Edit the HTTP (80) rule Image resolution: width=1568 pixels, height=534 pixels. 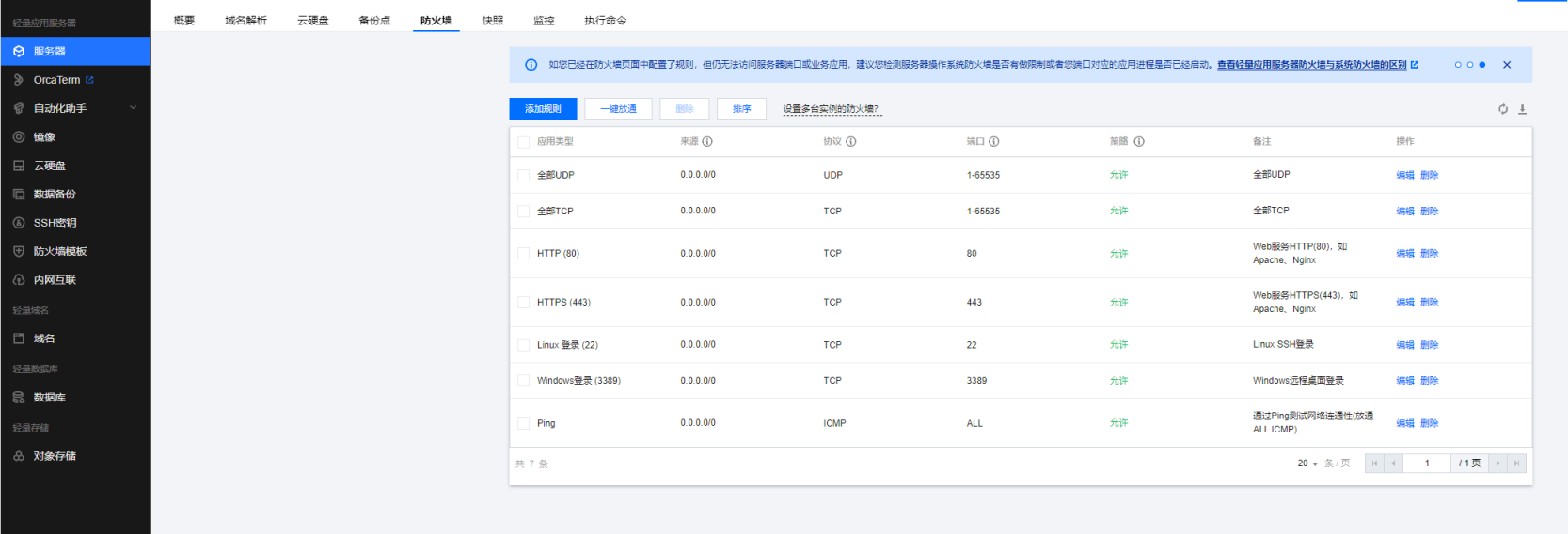[x=1405, y=254]
